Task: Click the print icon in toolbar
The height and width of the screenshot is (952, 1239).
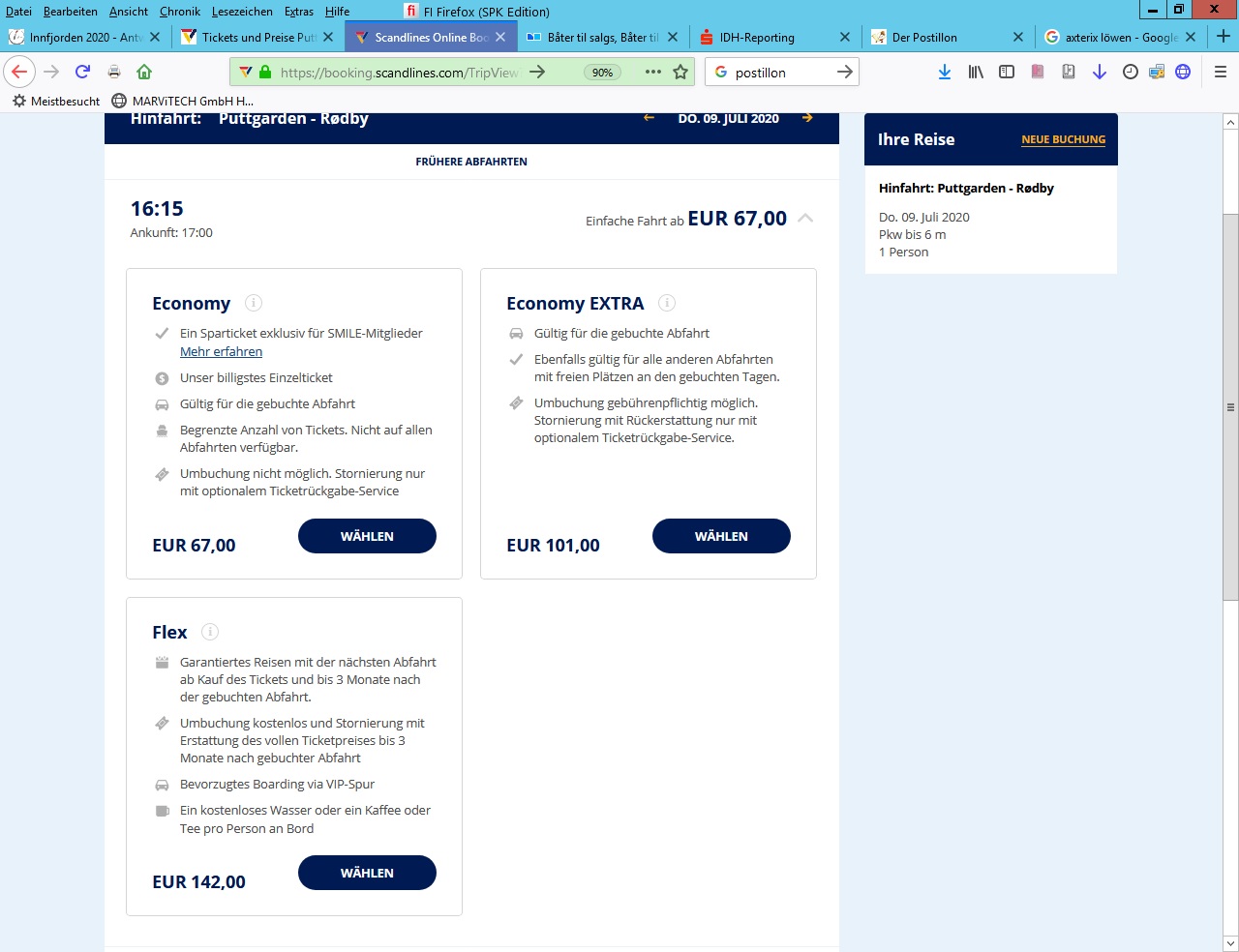Action: click(114, 72)
